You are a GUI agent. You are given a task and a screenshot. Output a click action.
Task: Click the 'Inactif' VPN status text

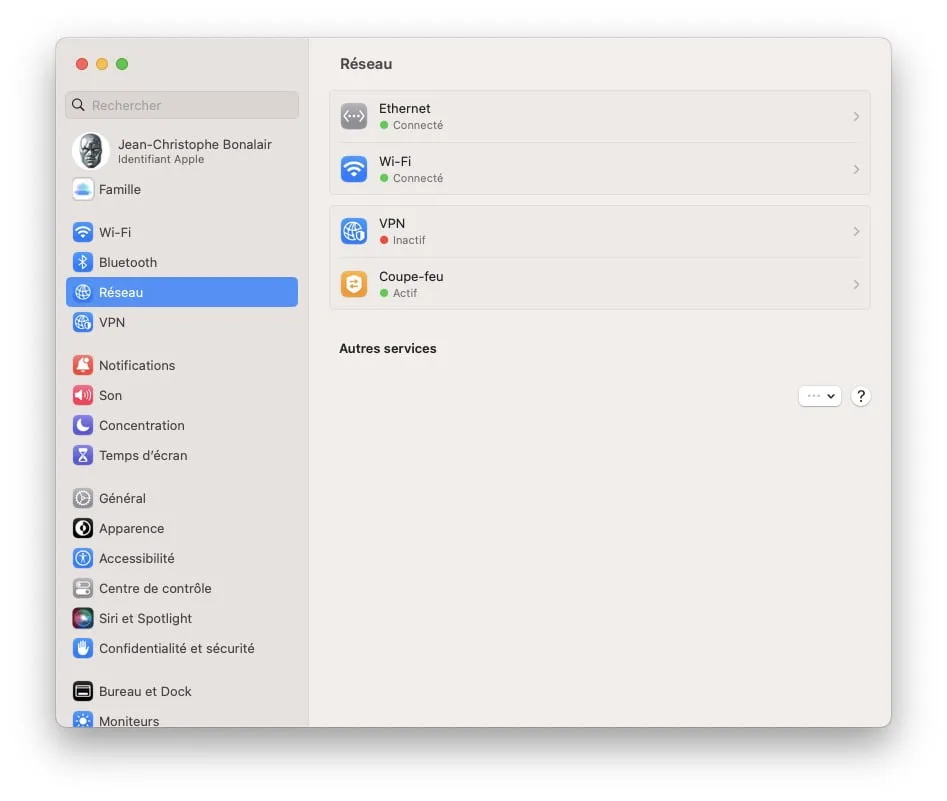[x=409, y=240]
